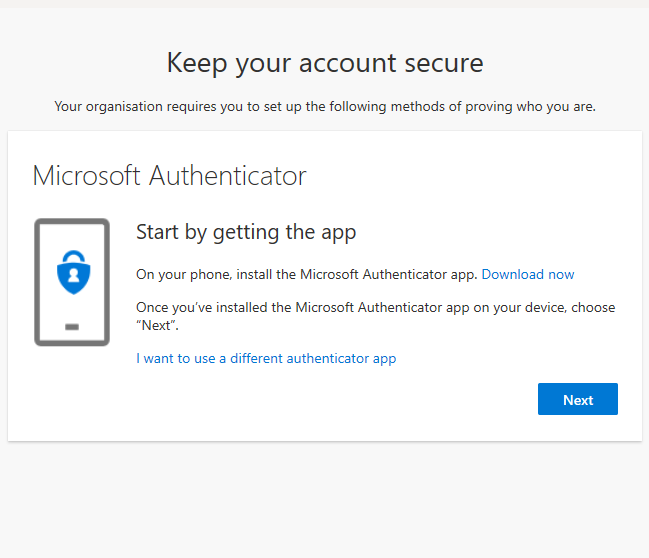Click the quoted “Next” word in paragraph
649x558 pixels.
157,326
